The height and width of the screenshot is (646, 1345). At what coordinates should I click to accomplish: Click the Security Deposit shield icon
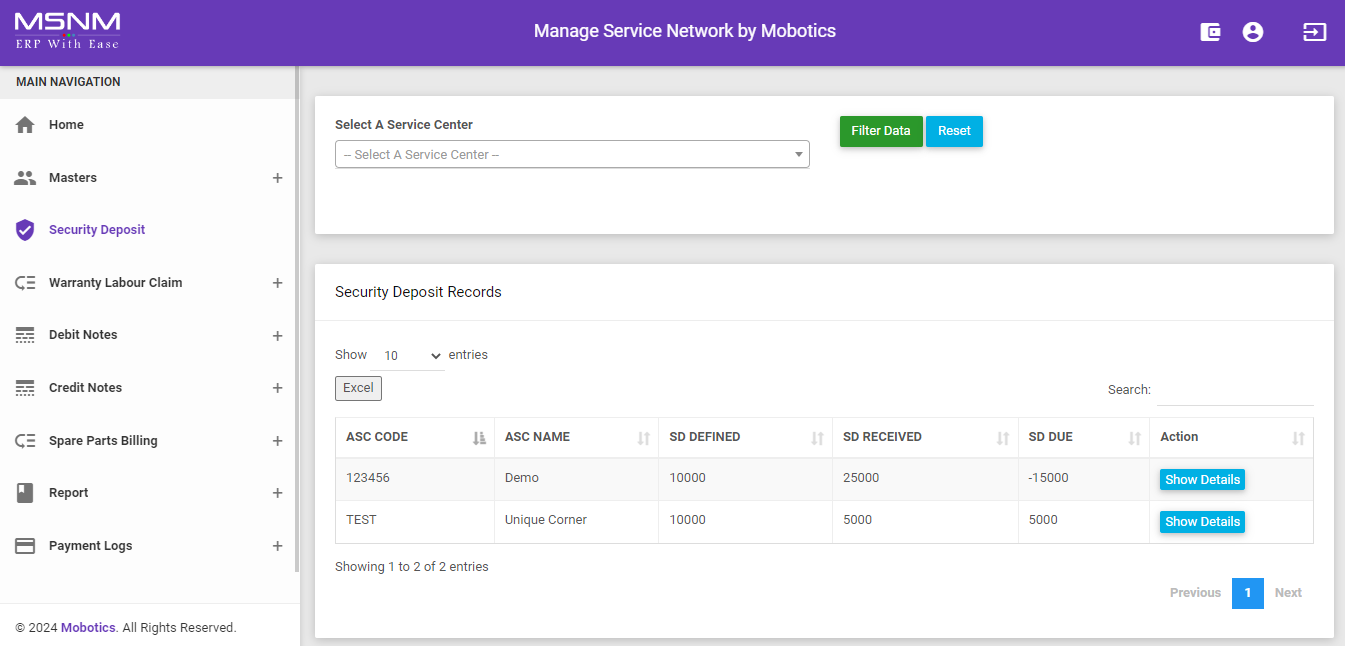click(25, 230)
